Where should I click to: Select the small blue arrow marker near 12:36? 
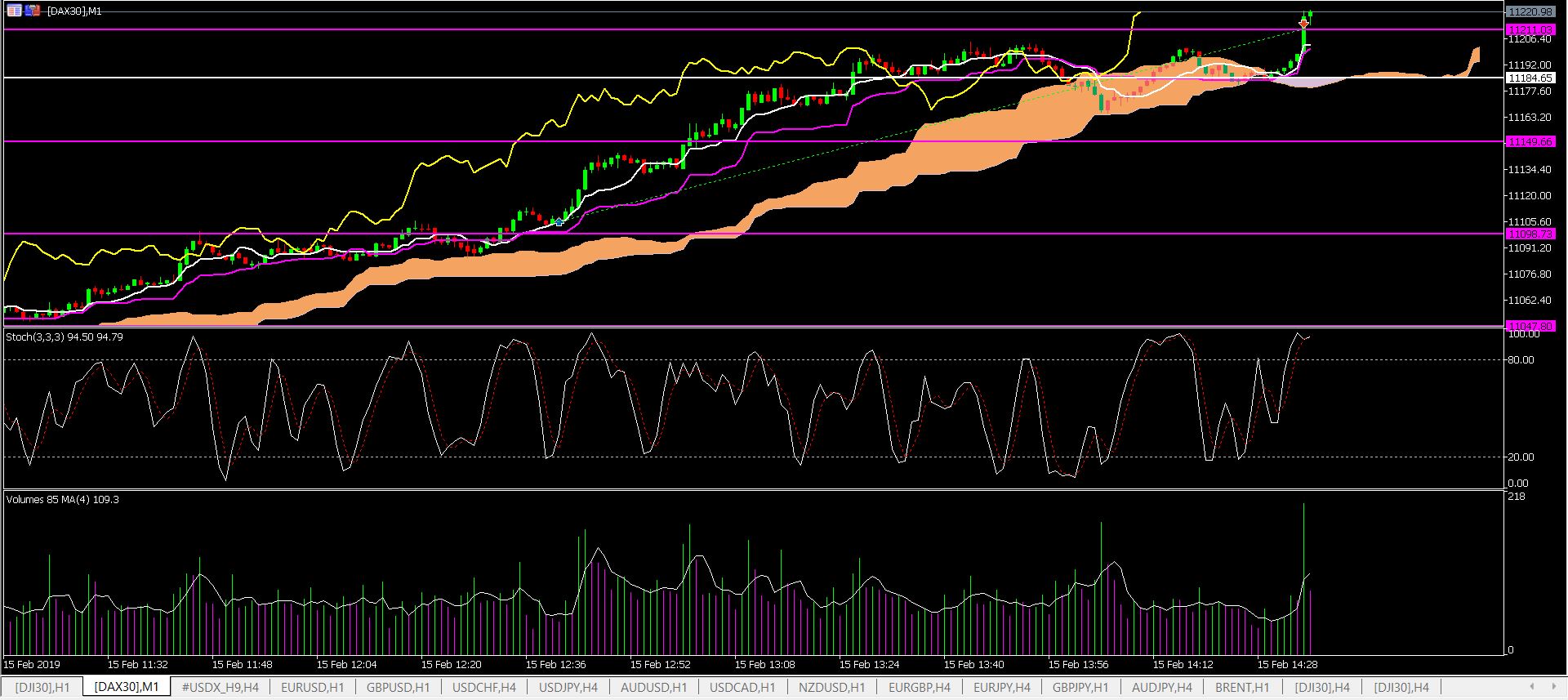[x=559, y=221]
